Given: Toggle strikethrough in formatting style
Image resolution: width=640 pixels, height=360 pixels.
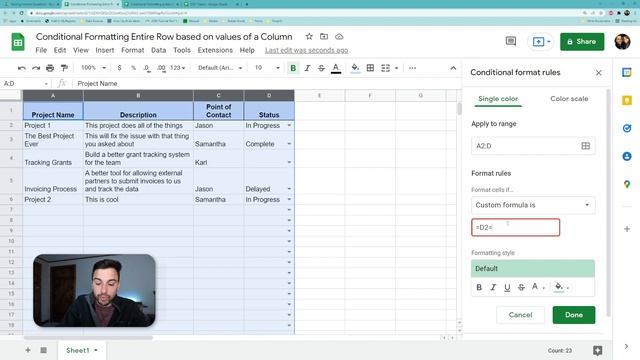Looking at the screenshot, I should point(521,287).
